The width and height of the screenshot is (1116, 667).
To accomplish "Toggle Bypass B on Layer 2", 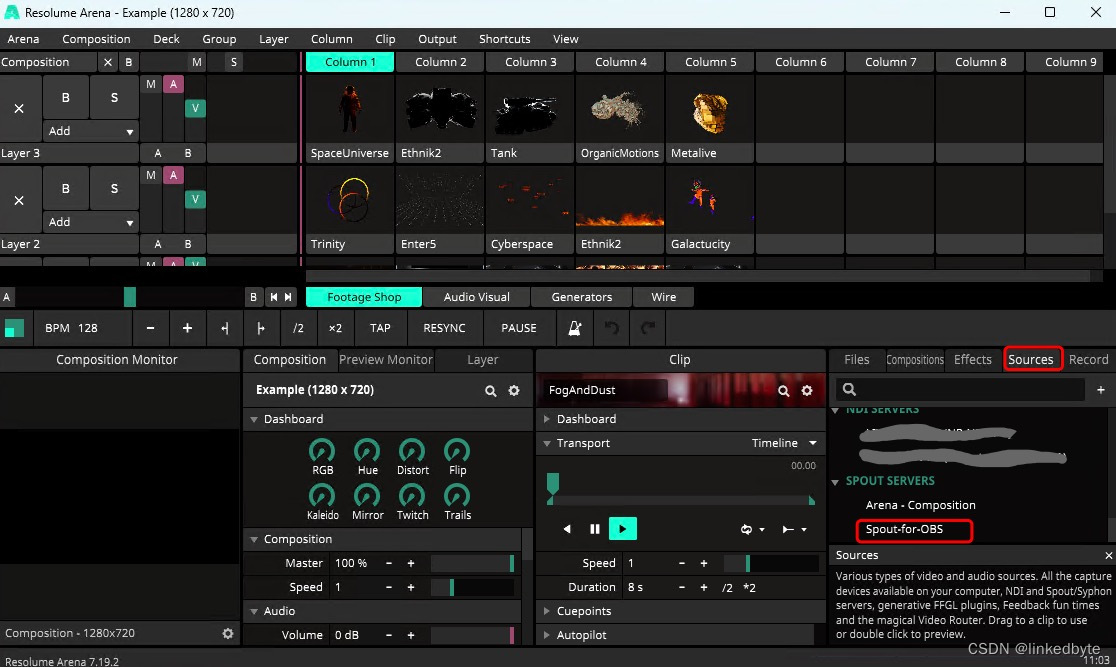I will pyautogui.click(x=65, y=189).
